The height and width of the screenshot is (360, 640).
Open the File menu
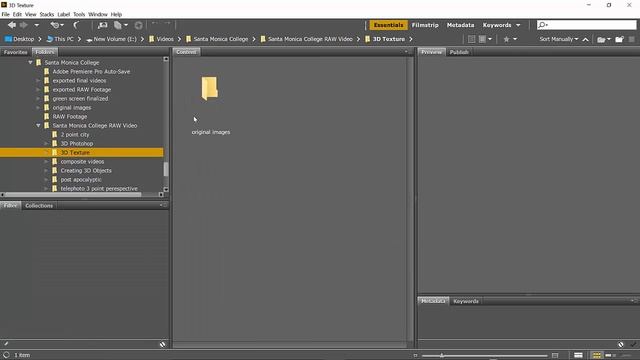coord(5,14)
